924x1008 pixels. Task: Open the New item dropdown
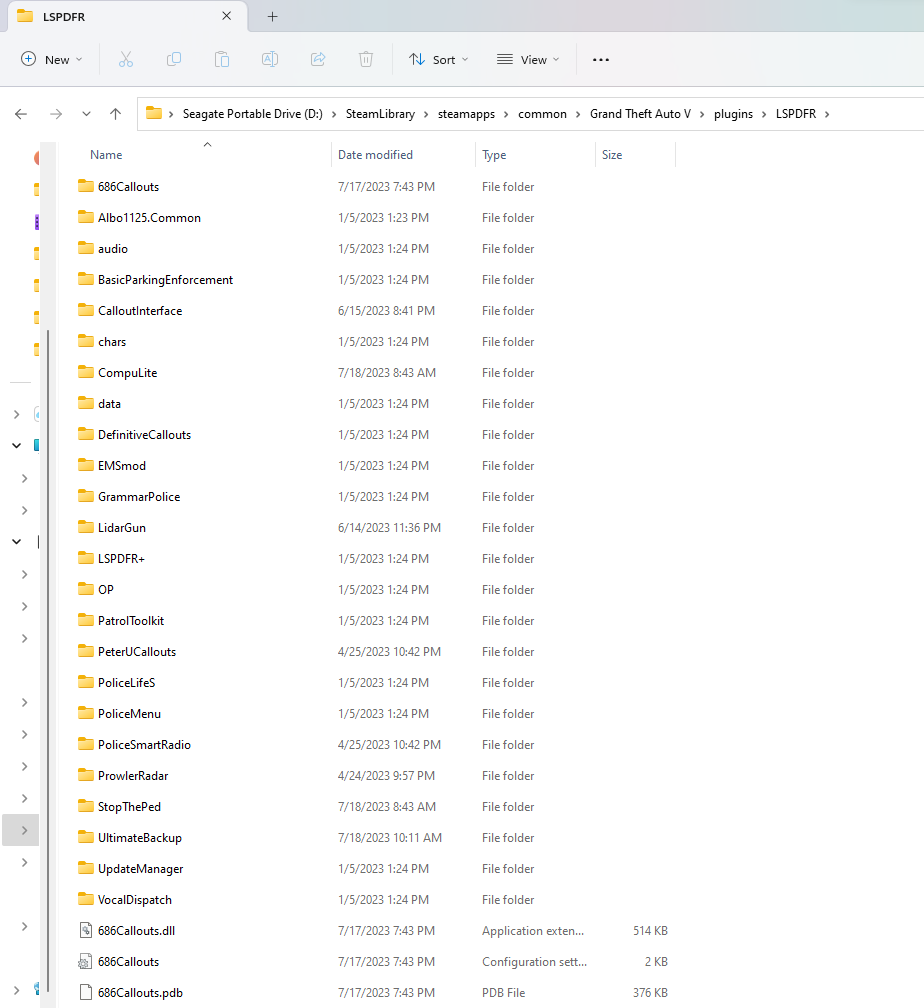pos(51,60)
